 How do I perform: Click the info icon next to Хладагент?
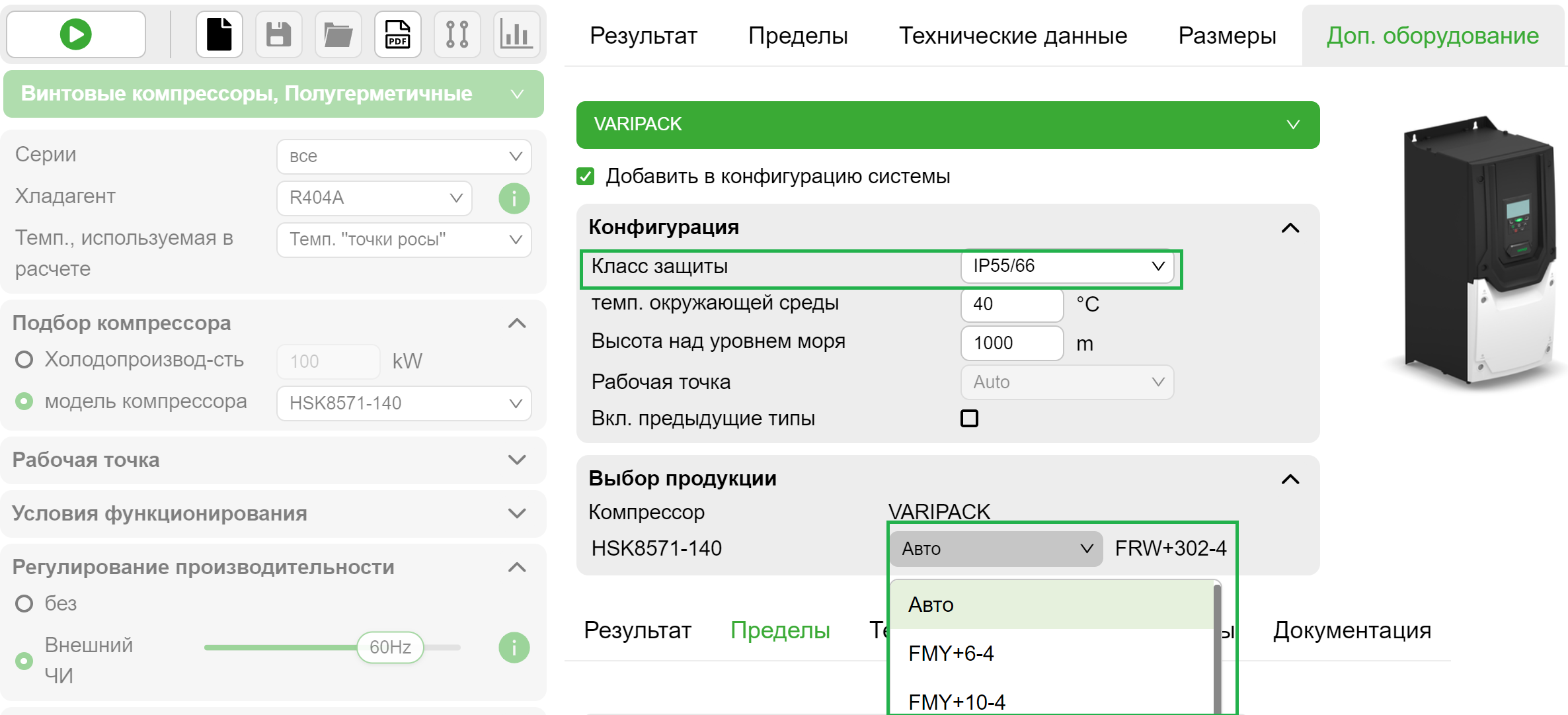[514, 198]
